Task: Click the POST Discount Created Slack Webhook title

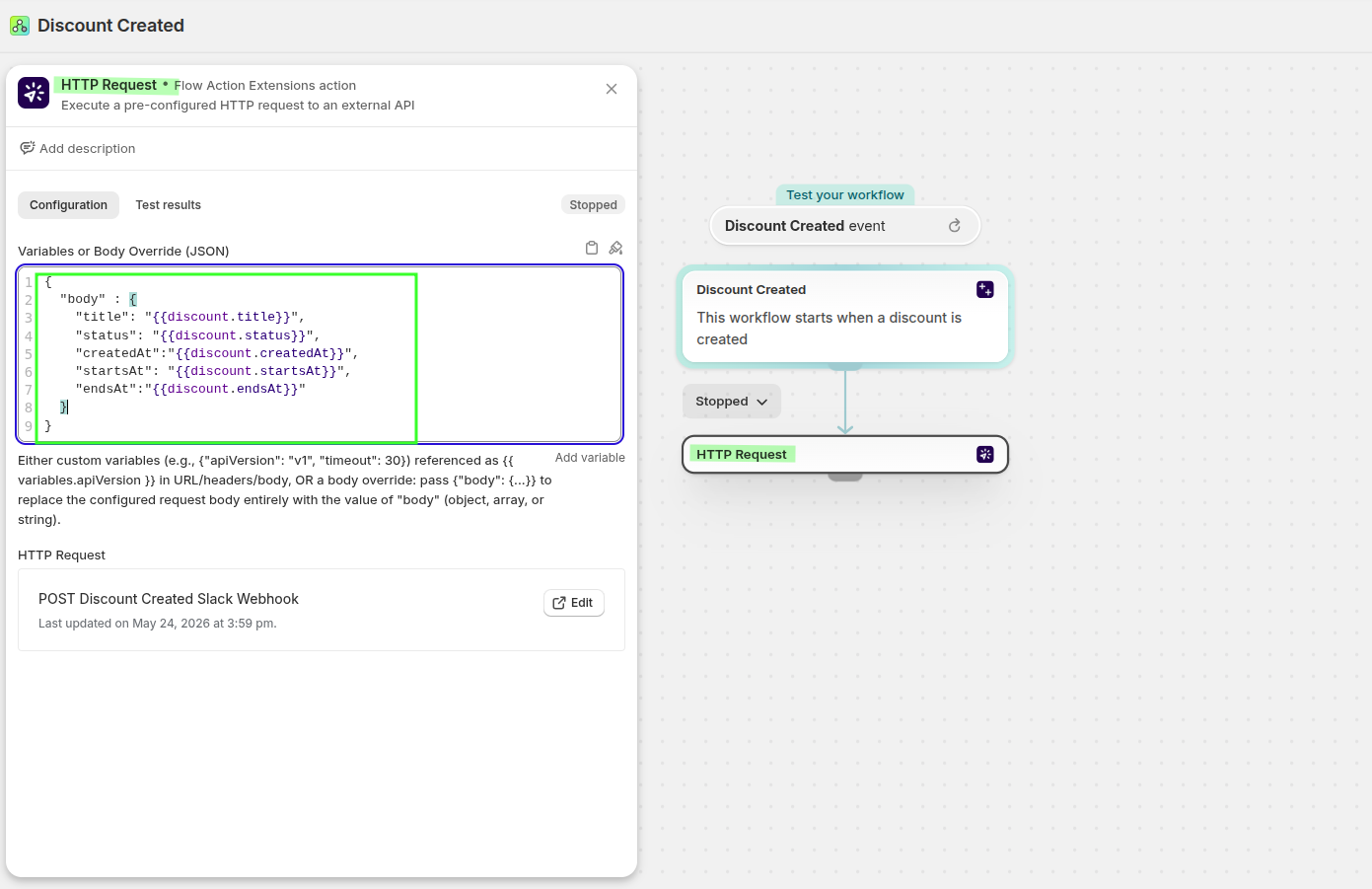Action: click(x=169, y=599)
